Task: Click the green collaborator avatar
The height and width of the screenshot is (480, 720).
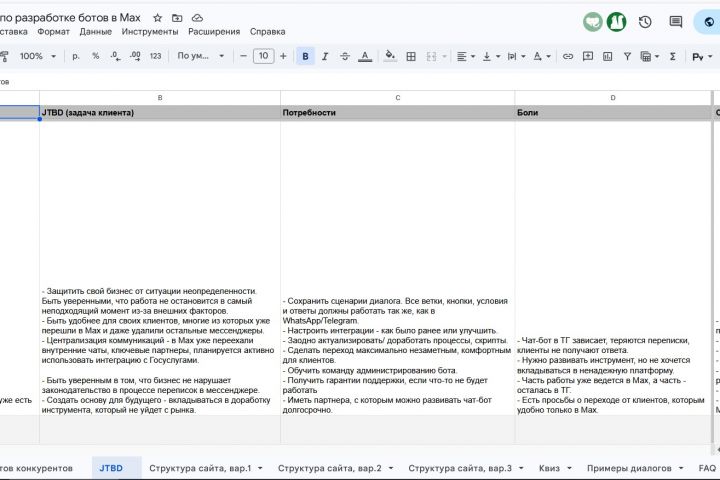Action: point(593,22)
